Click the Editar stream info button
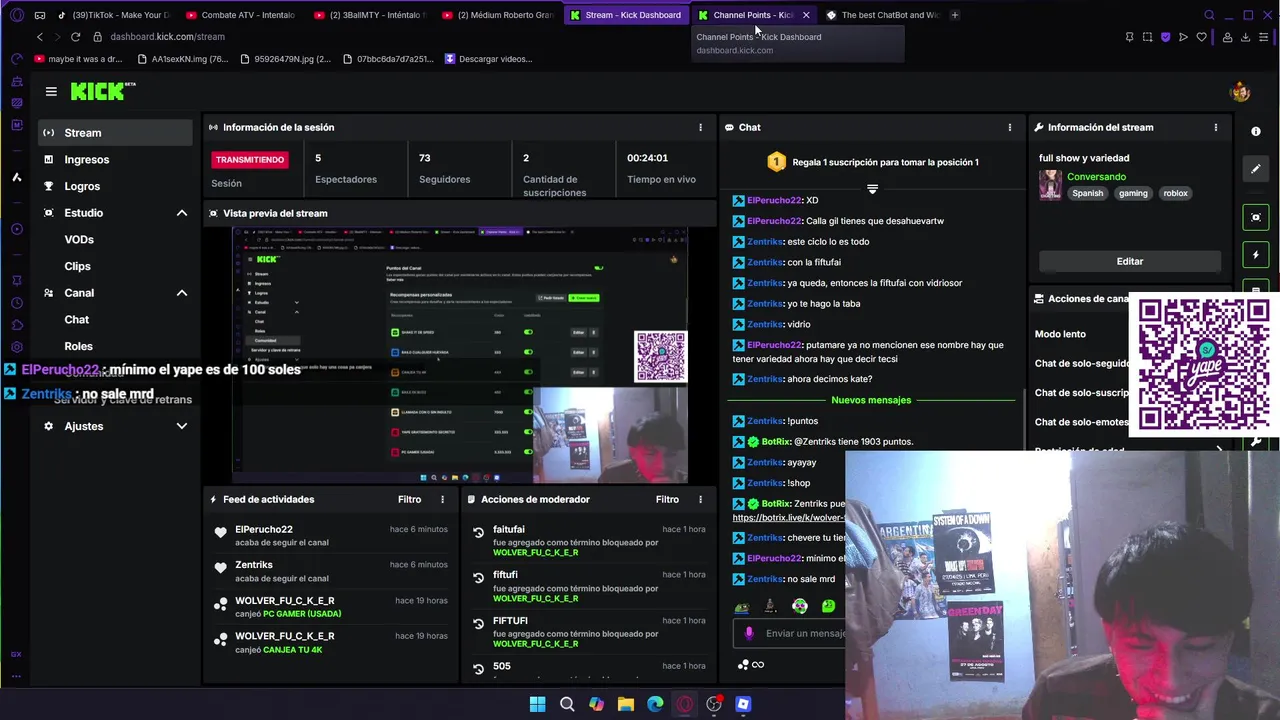The image size is (1280, 720). (x=1130, y=261)
